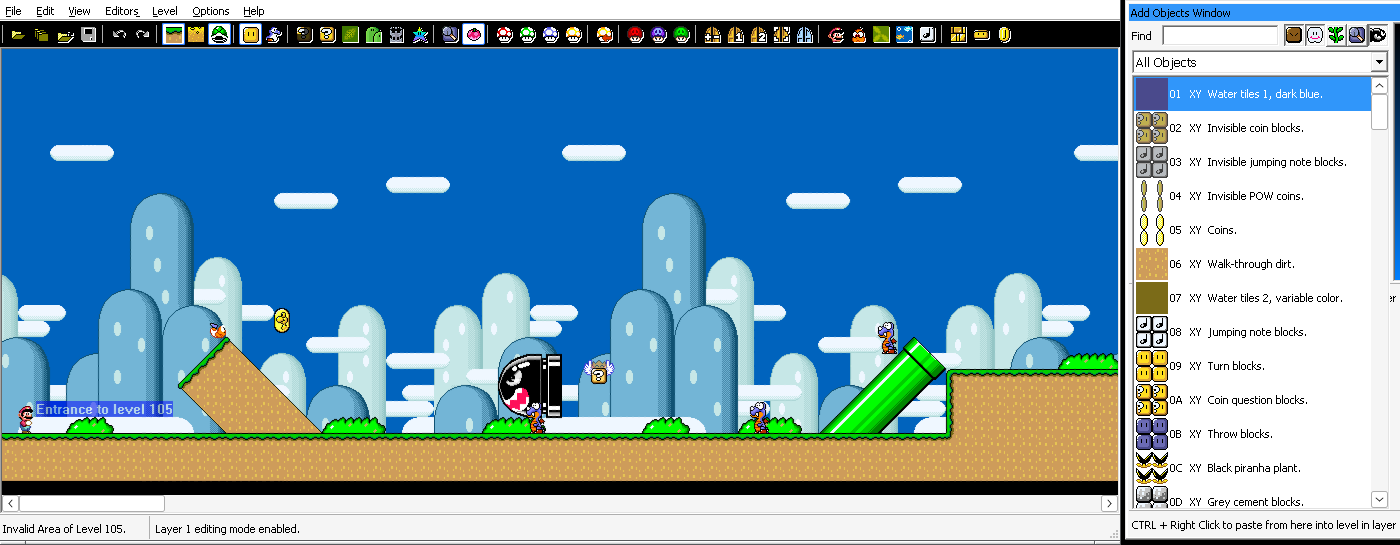Click the object list scroll down arrow
The image size is (1400, 545).
(x=1380, y=499)
